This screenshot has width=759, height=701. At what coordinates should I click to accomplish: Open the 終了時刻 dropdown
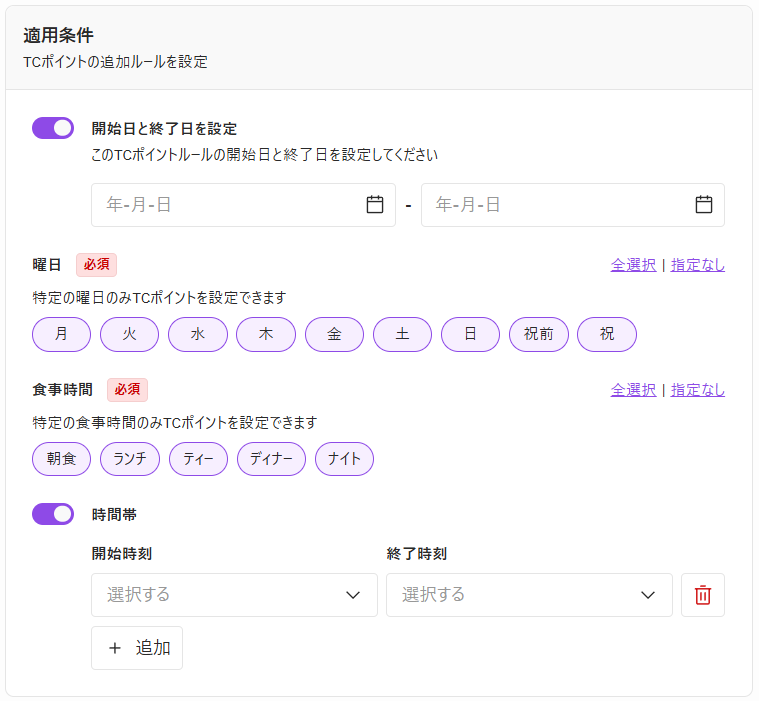coord(530,595)
